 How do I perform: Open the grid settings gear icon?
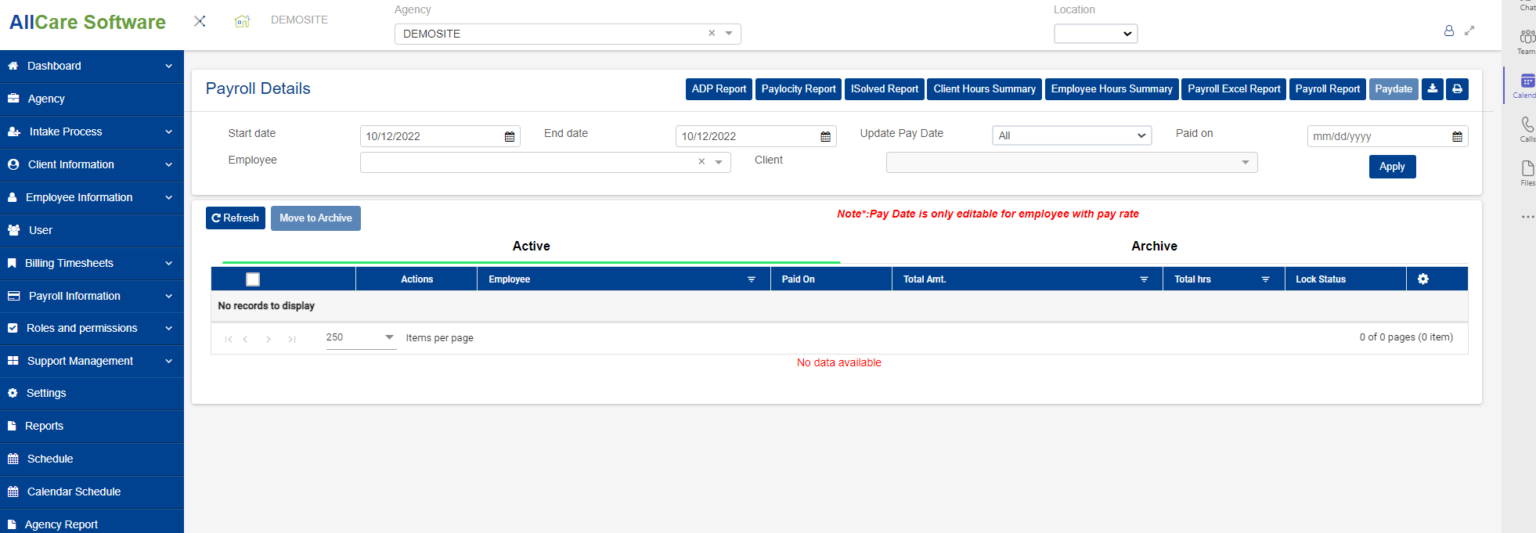pyautogui.click(x=1423, y=279)
